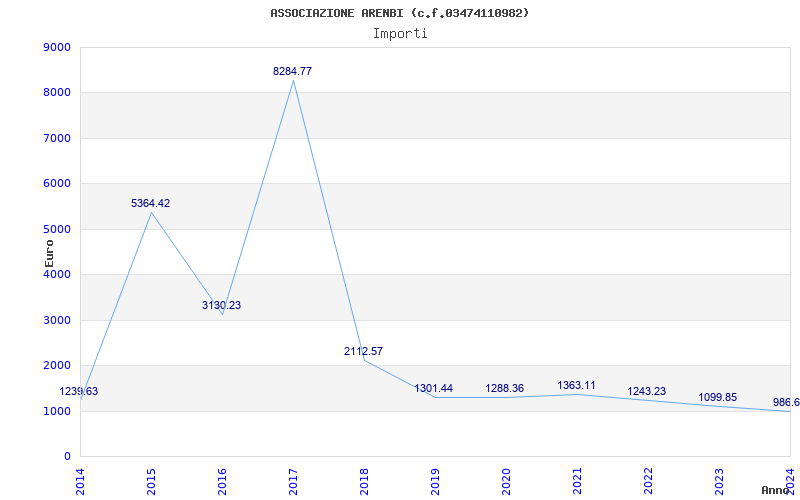Screen dimensions: 800x500
Task: Click x-axis year 2016
Action: (x=222, y=482)
